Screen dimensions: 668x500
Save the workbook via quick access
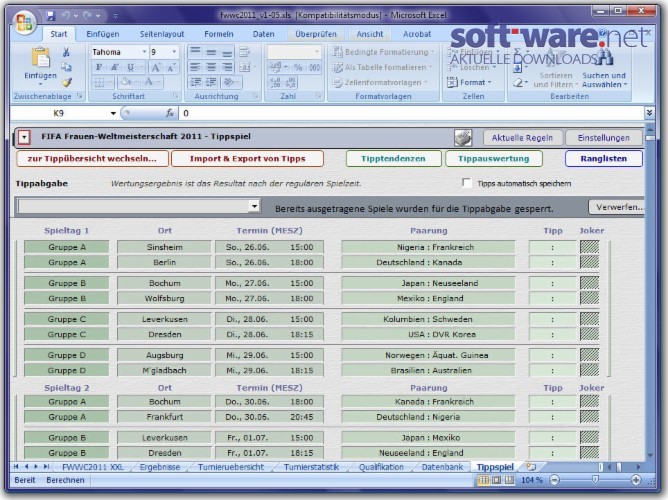click(51, 16)
